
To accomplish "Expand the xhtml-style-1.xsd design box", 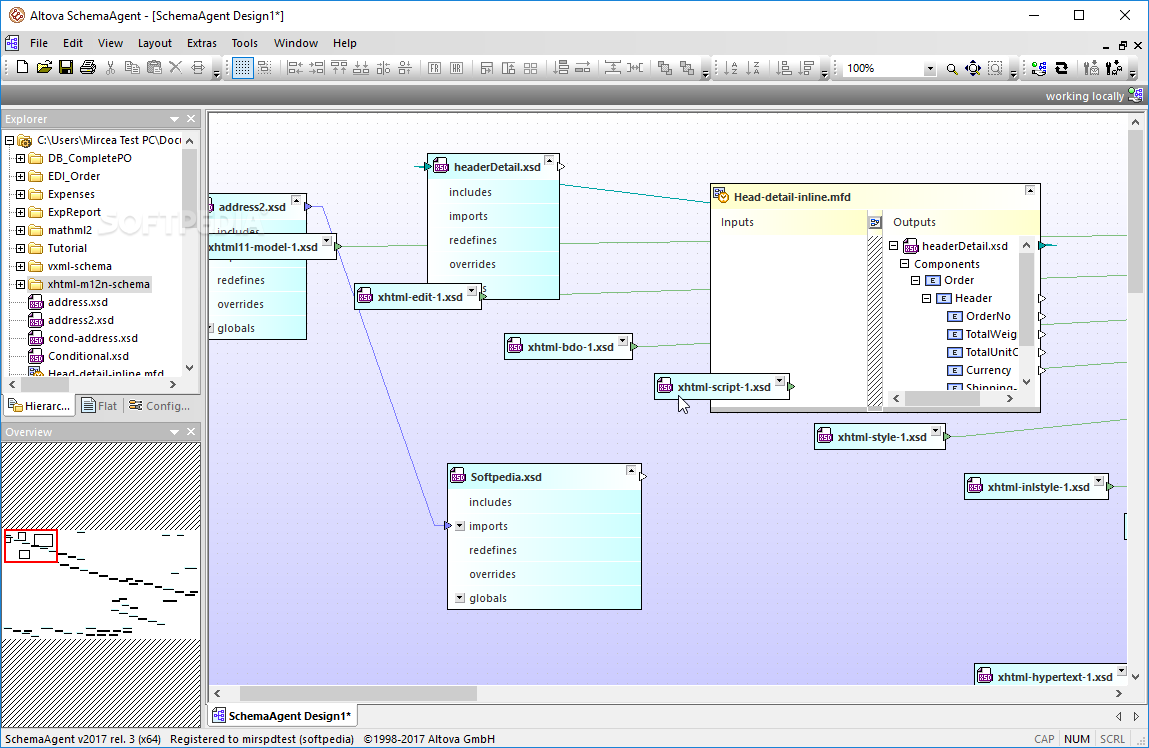I will coord(936,431).
